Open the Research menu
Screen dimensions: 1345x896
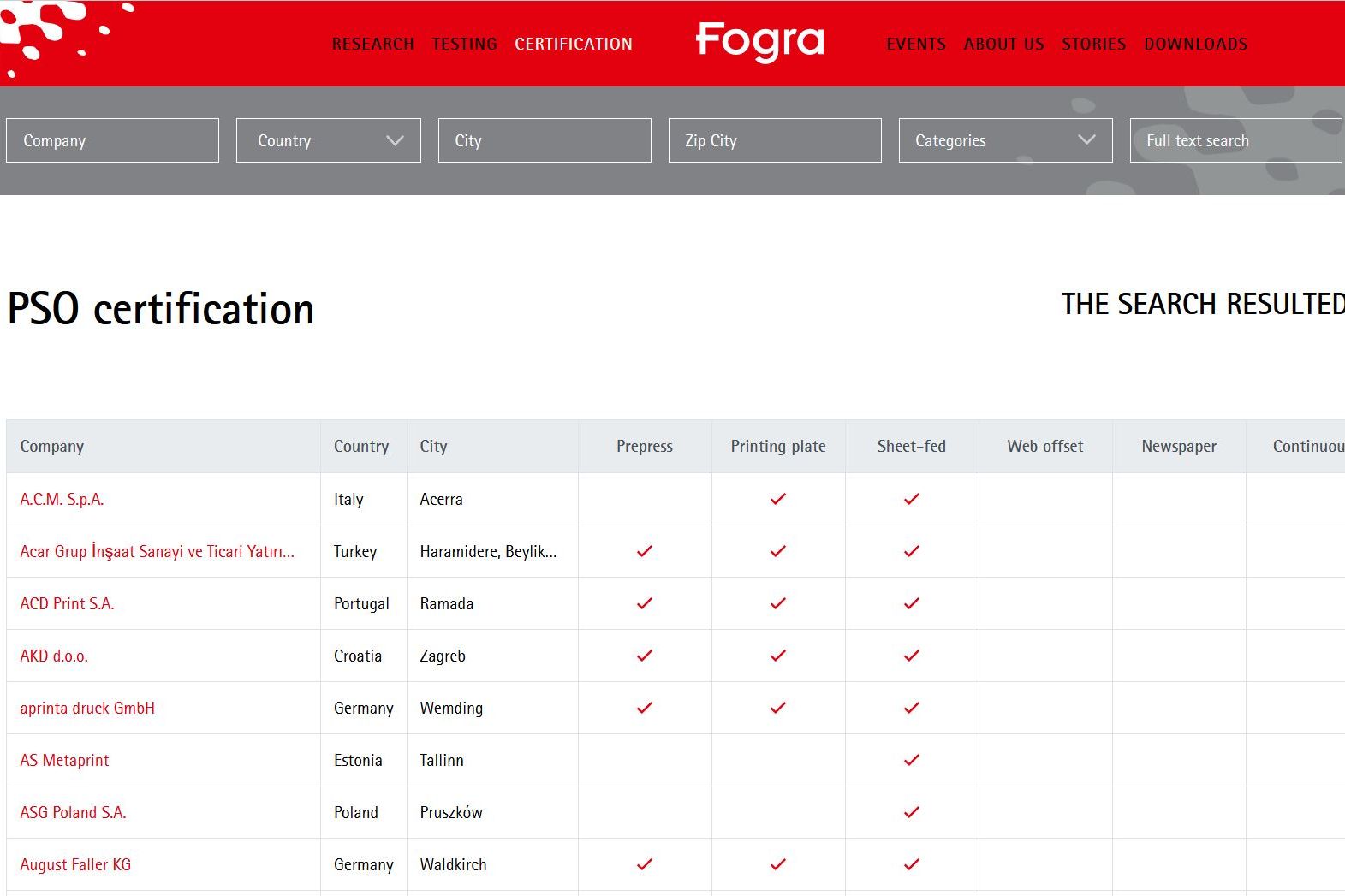(x=373, y=44)
